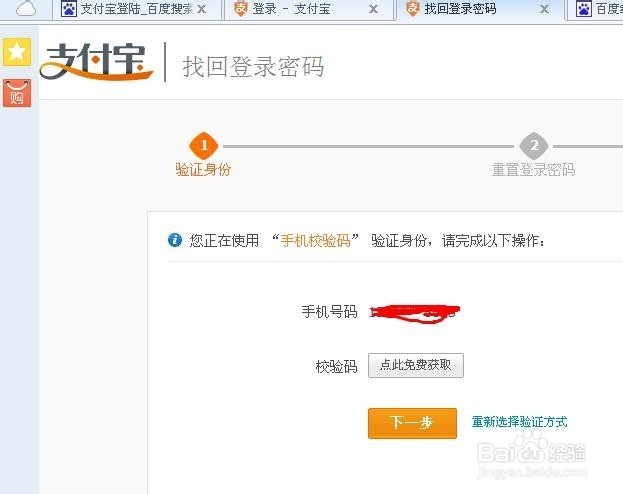Open the red shopping bag sidebar icon
623x494 pixels.
point(17,93)
